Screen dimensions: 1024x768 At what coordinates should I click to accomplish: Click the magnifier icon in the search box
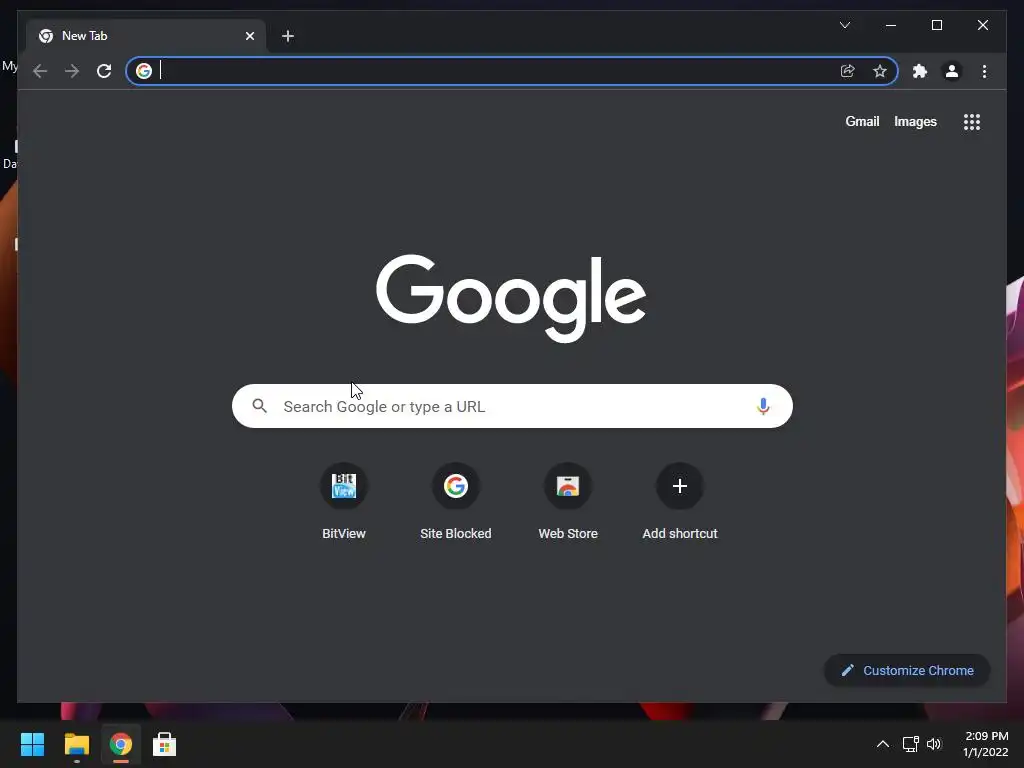[x=259, y=406]
